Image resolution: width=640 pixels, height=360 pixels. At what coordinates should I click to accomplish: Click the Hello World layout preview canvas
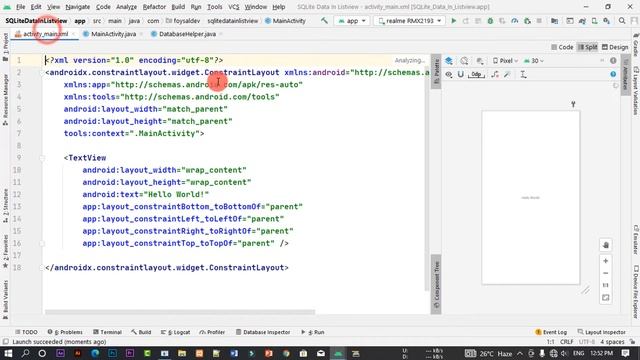point(531,198)
